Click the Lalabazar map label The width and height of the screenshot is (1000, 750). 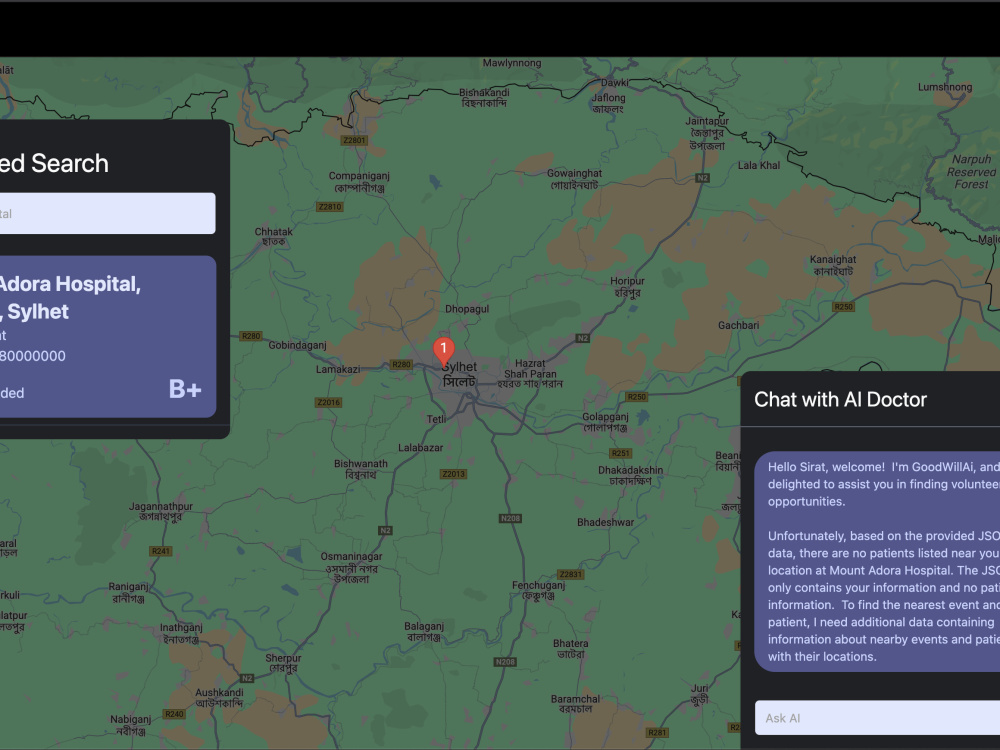coord(420,448)
